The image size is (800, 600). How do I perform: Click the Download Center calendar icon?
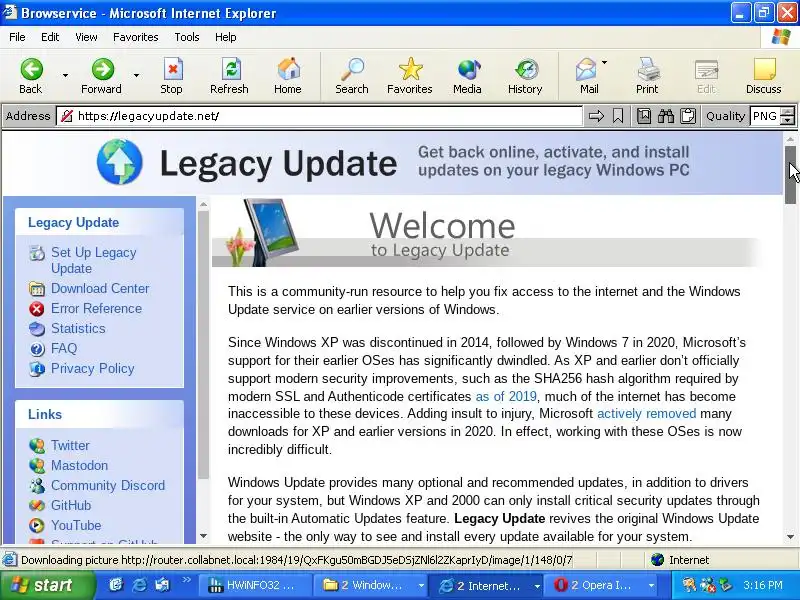[37, 289]
